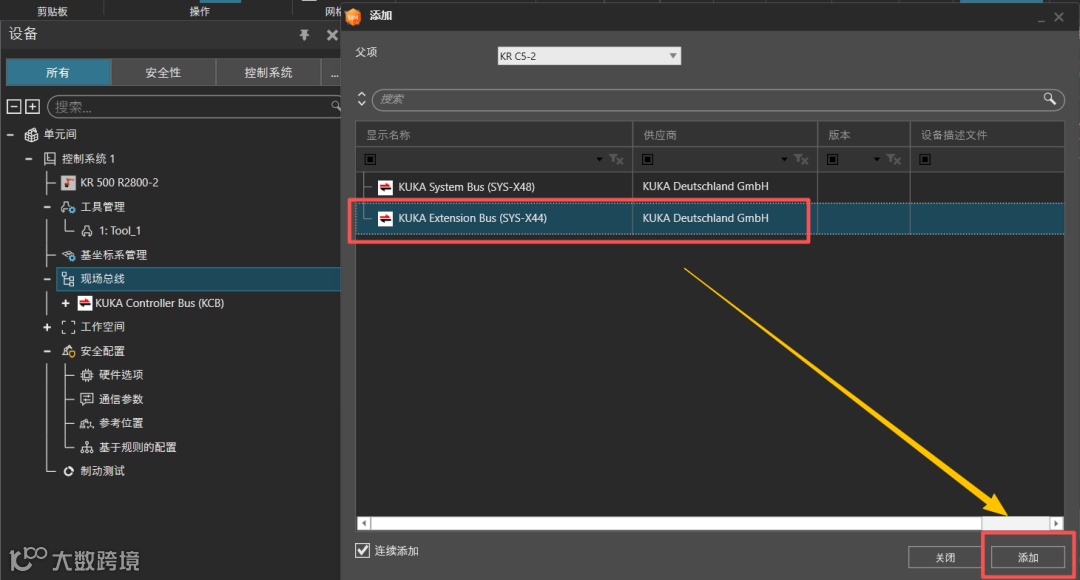The height and width of the screenshot is (580, 1080).
Task: Click the 添加 button
Action: [1028, 557]
